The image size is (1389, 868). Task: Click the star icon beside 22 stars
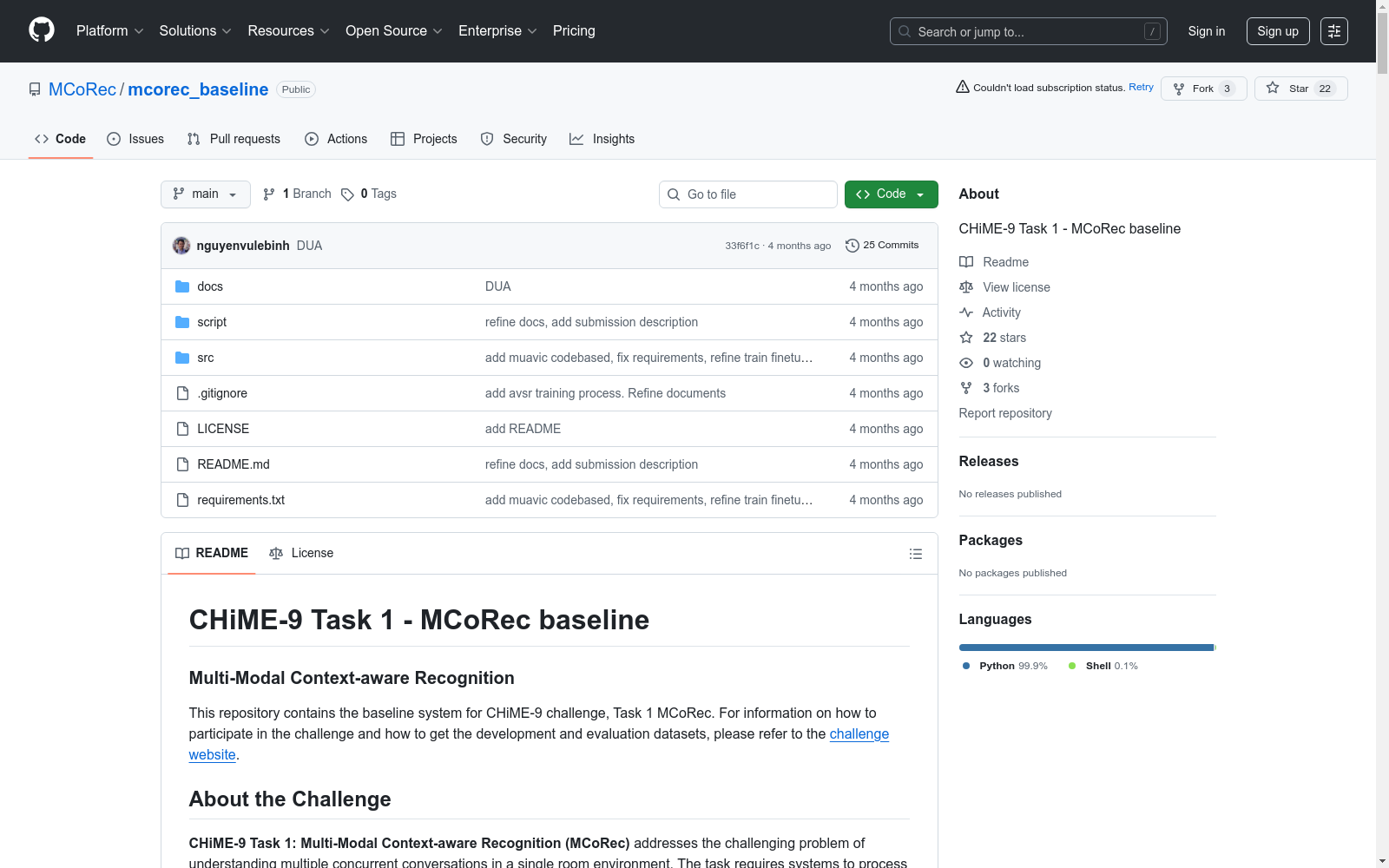click(966, 338)
